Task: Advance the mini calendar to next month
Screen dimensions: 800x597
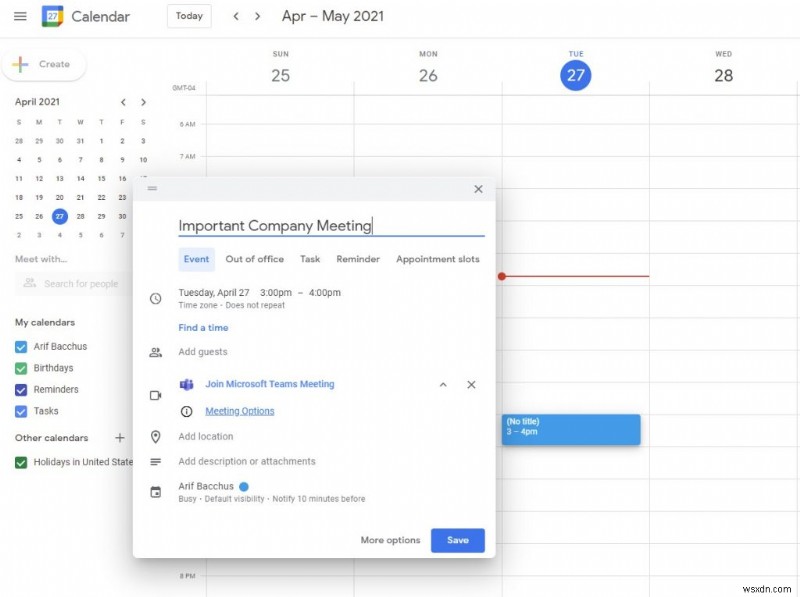Action: pyautogui.click(x=143, y=101)
